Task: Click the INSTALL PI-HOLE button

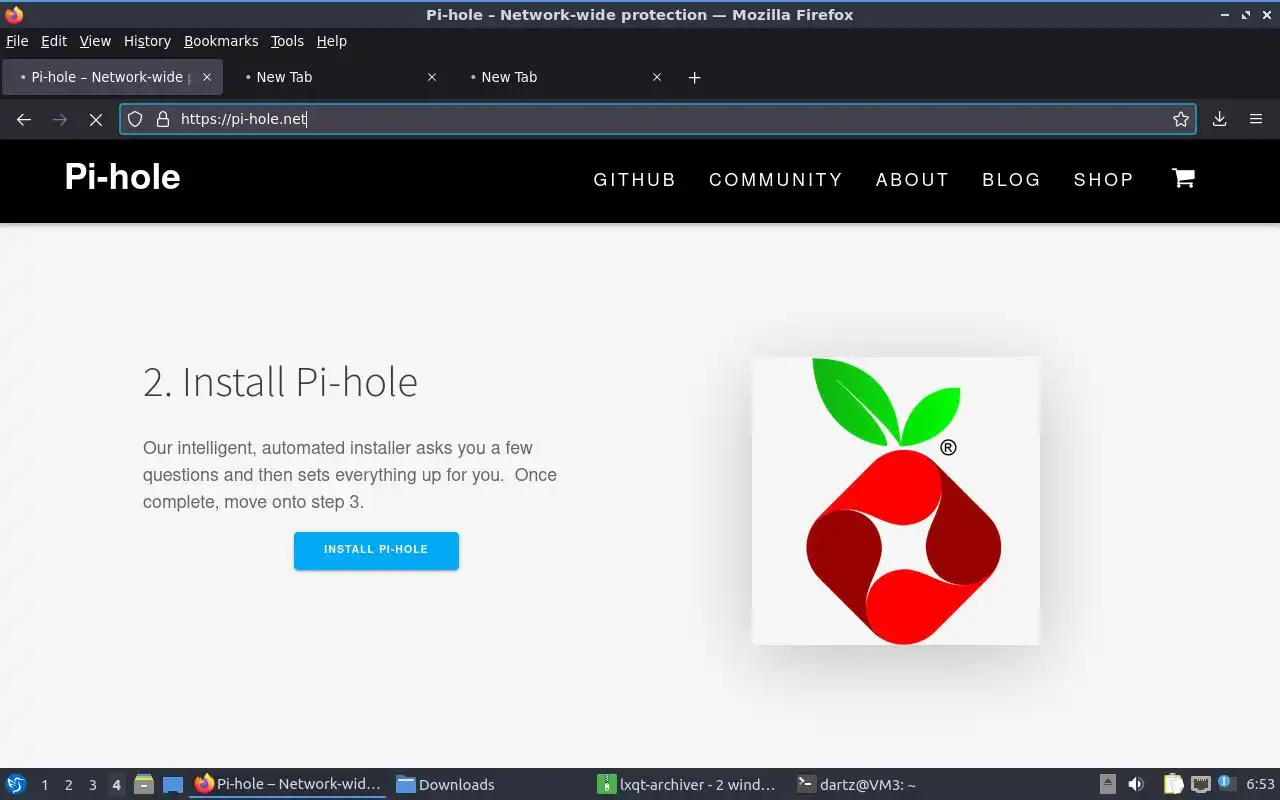Action: pyautogui.click(x=376, y=550)
